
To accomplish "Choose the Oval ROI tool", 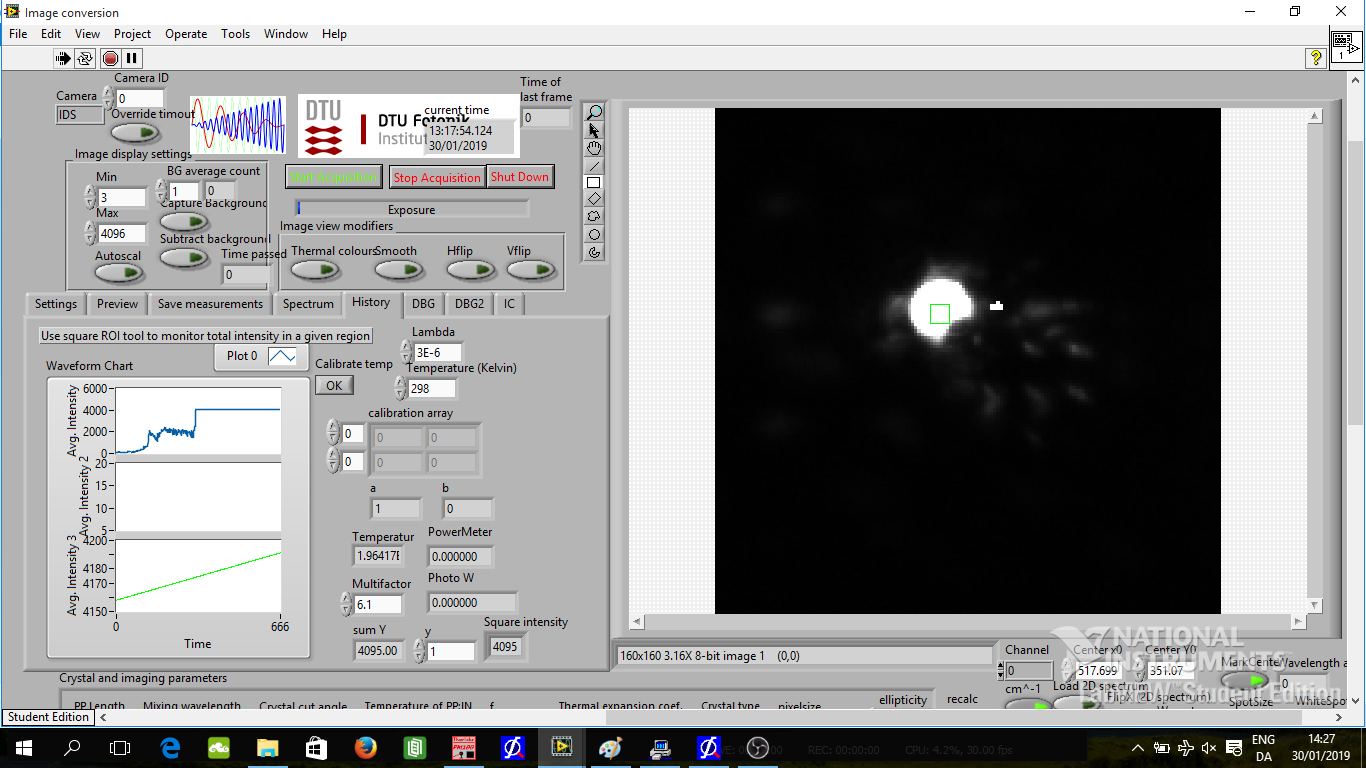I will coord(594,234).
